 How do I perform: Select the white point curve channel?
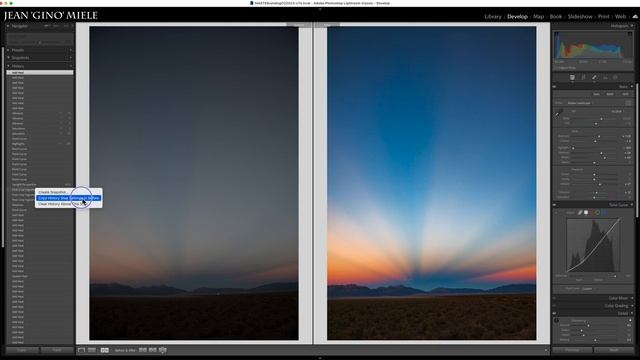[586, 213]
